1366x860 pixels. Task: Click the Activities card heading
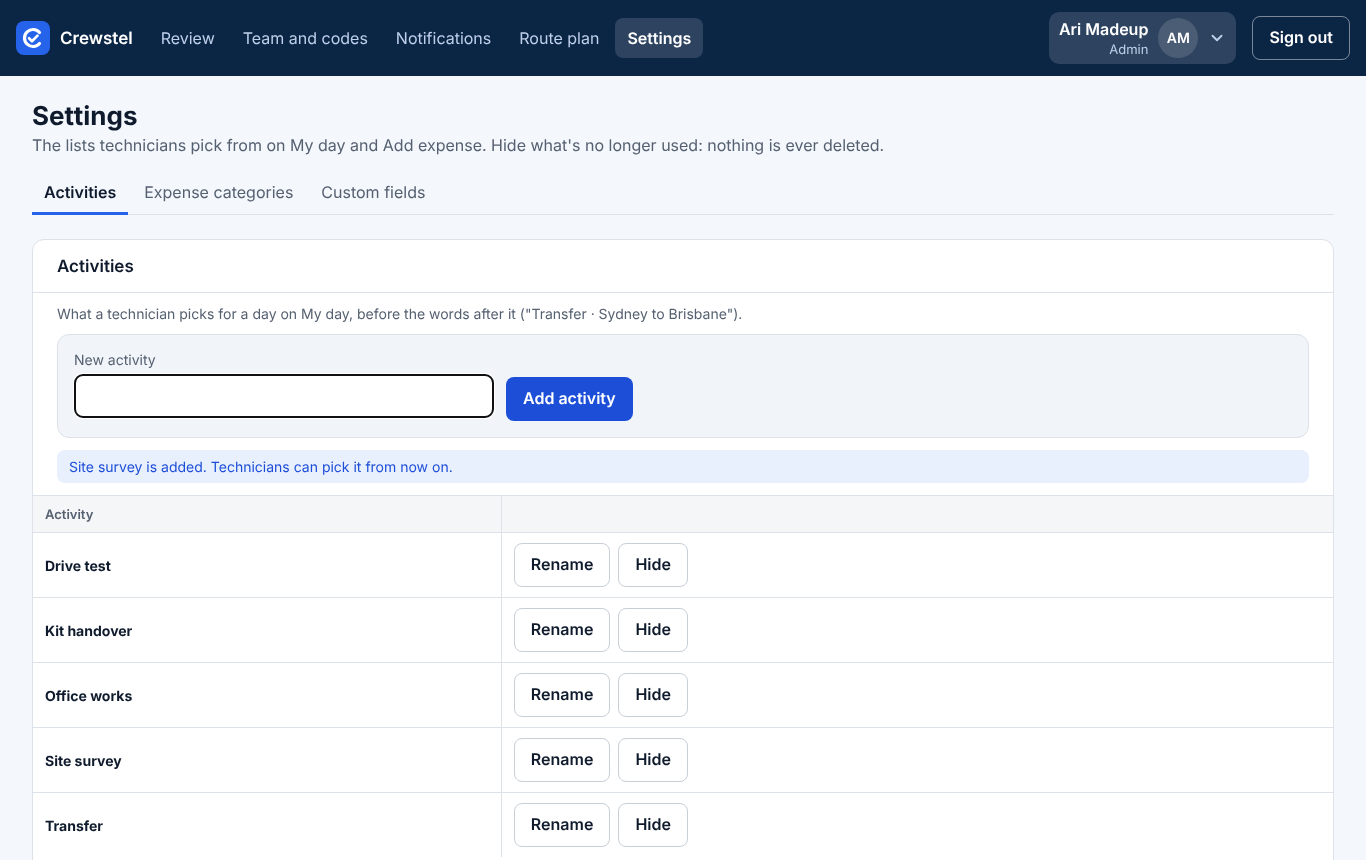tap(95, 266)
